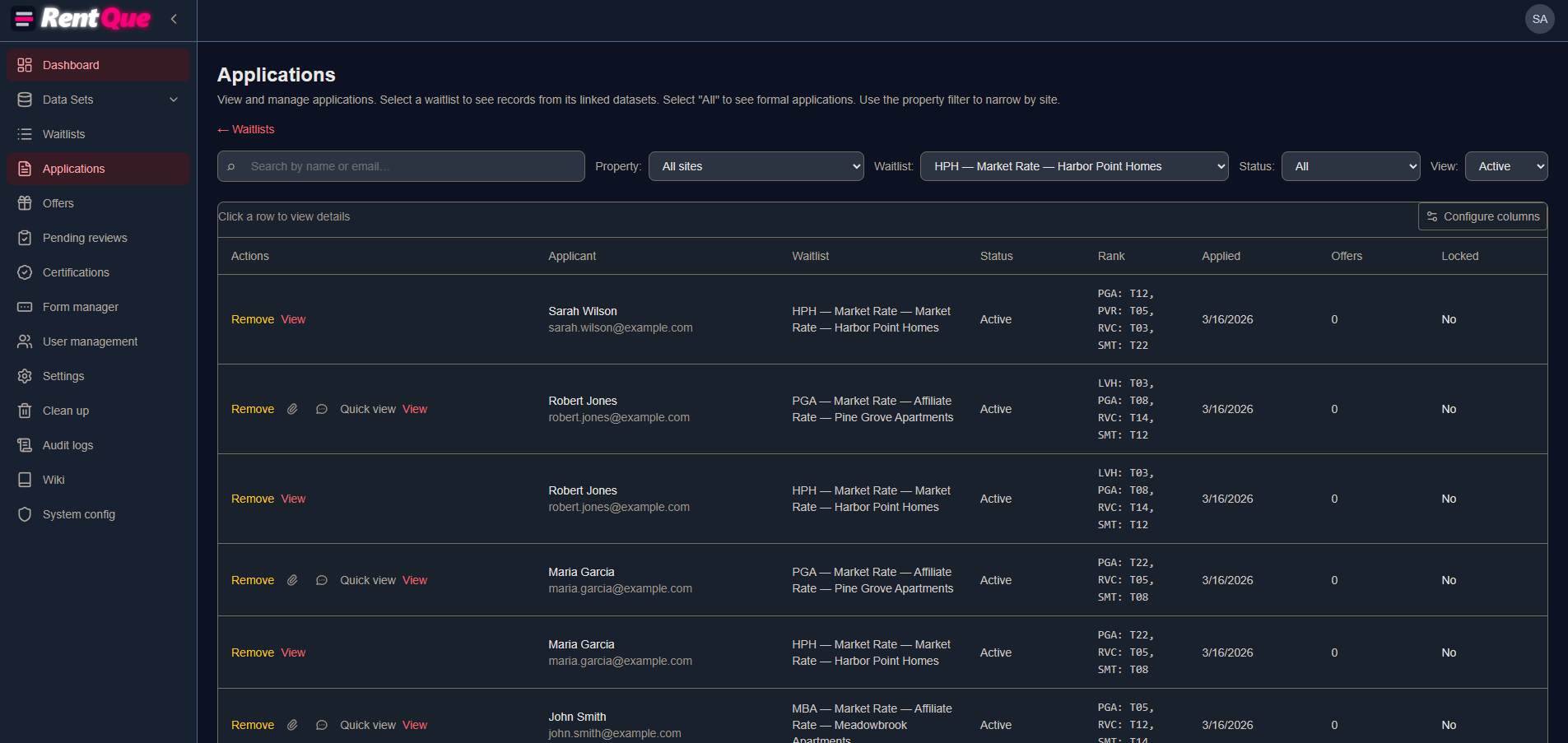Open Offers in the sidebar
This screenshot has width=1568, height=743.
(x=99, y=203)
